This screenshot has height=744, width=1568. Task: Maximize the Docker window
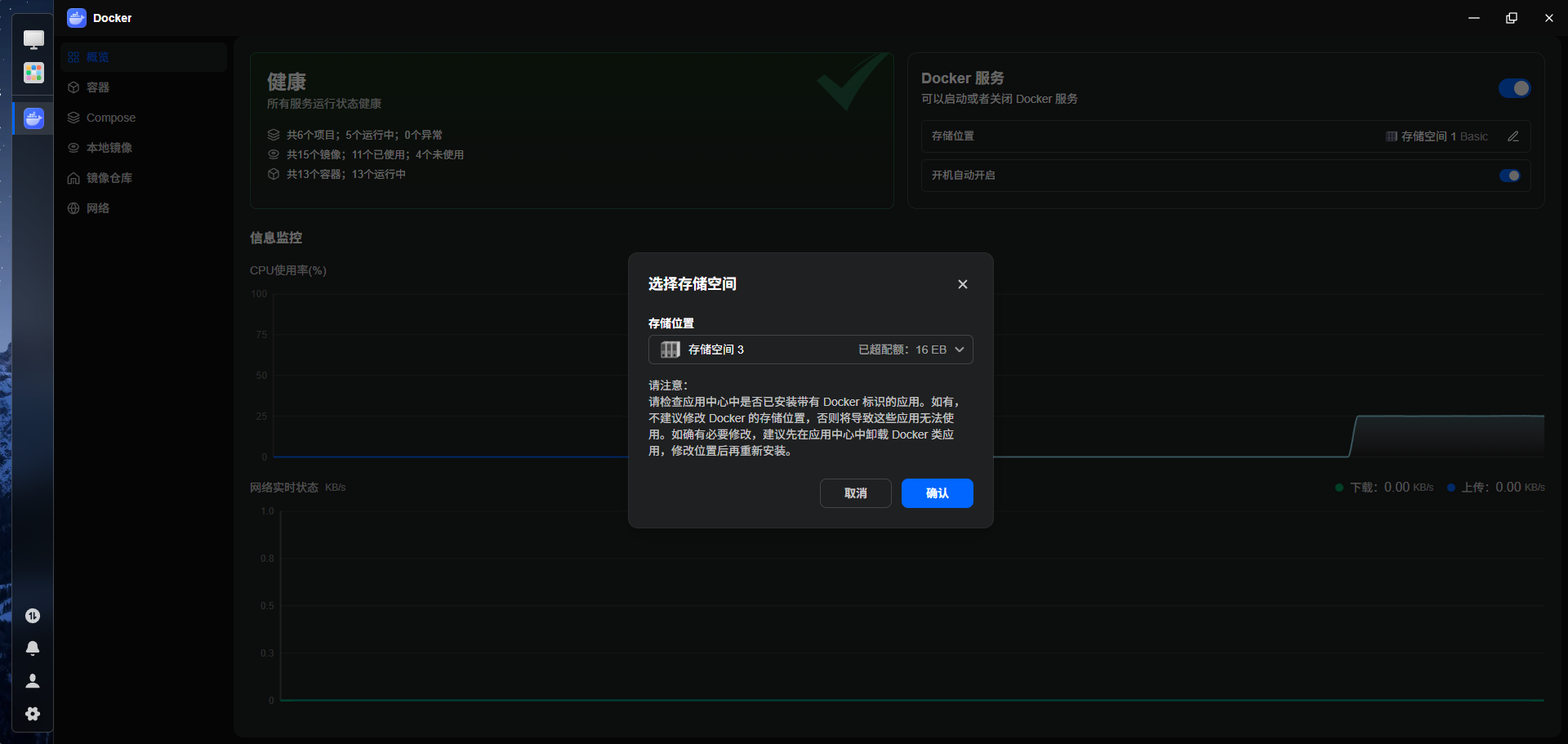[1512, 18]
